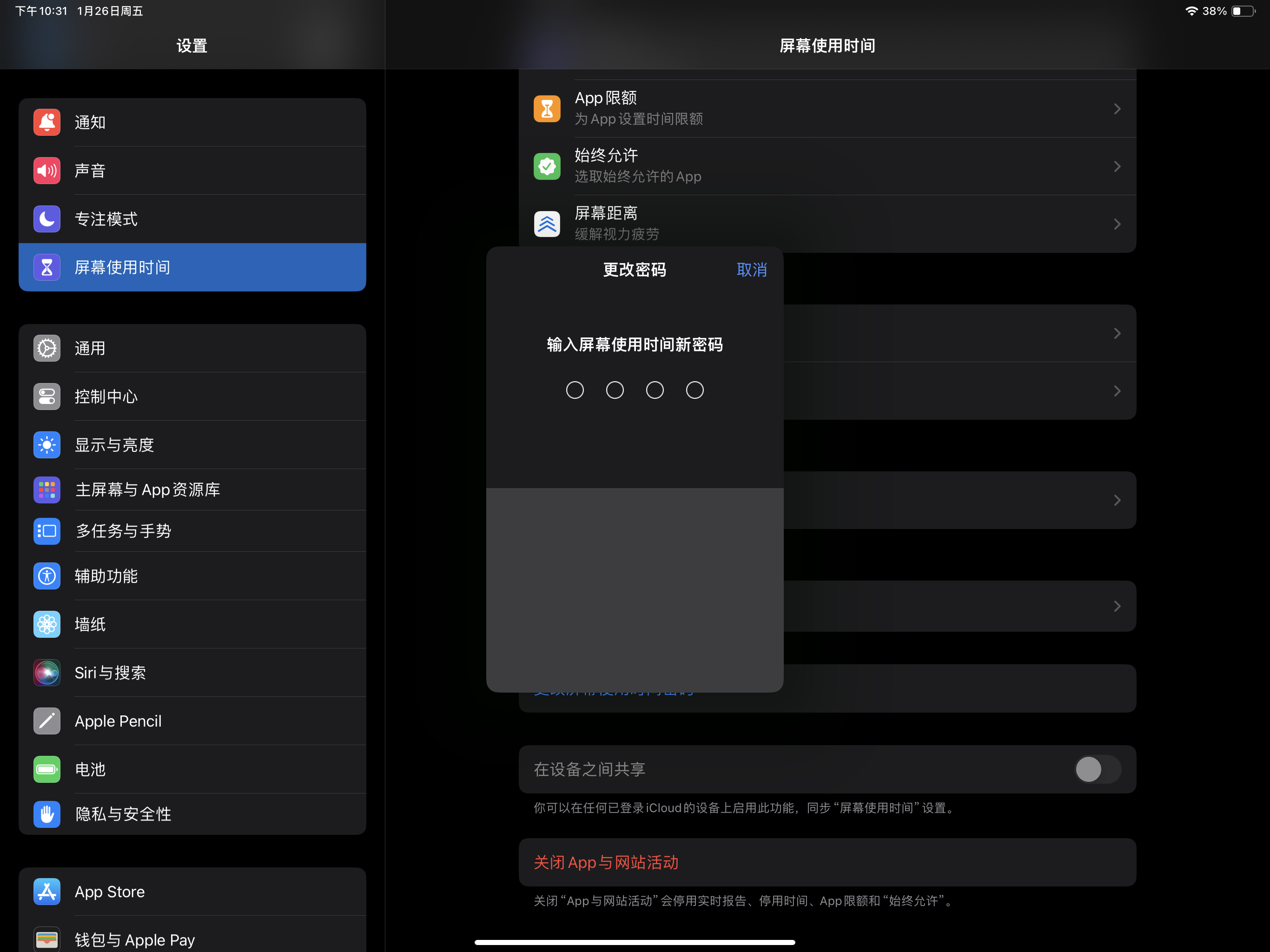Toggle the 在设备之间共享 switch
1270x952 pixels.
(x=1097, y=769)
